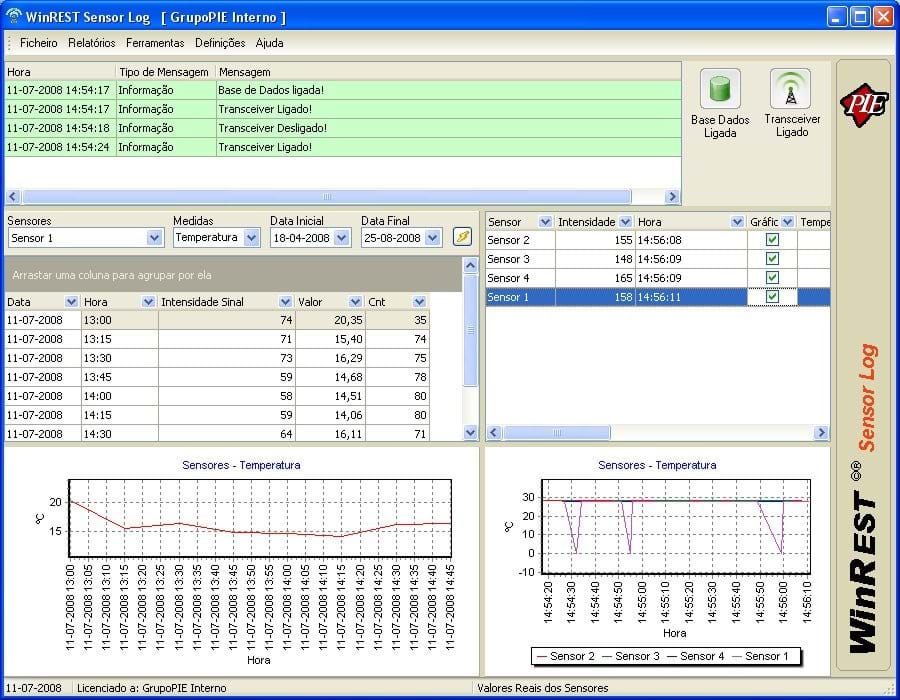Click the Hora column header in message log
This screenshot has height=700, width=900.
tap(60, 72)
